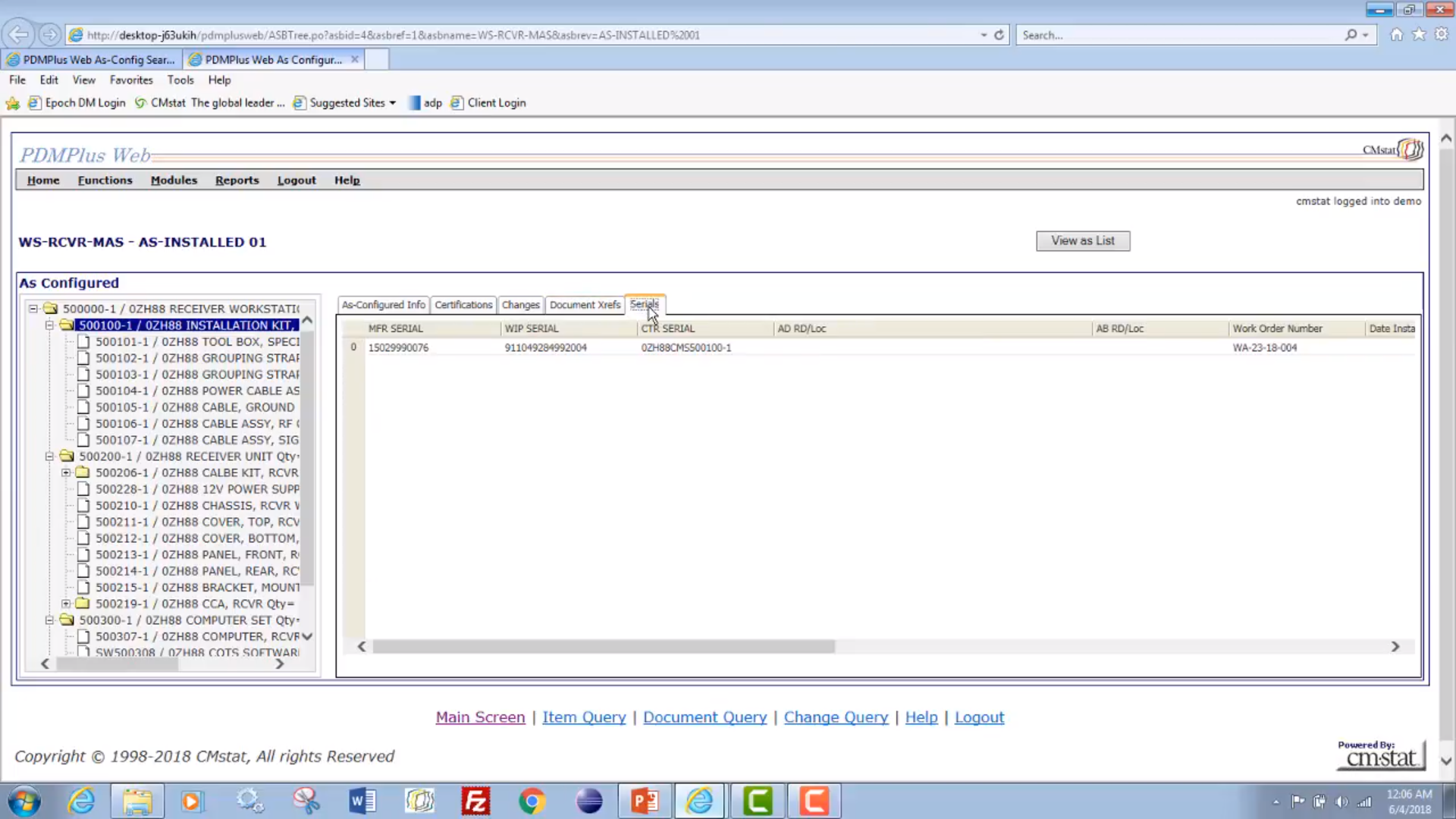
Task: Open PowerPoint from the taskbar
Action: click(x=644, y=801)
